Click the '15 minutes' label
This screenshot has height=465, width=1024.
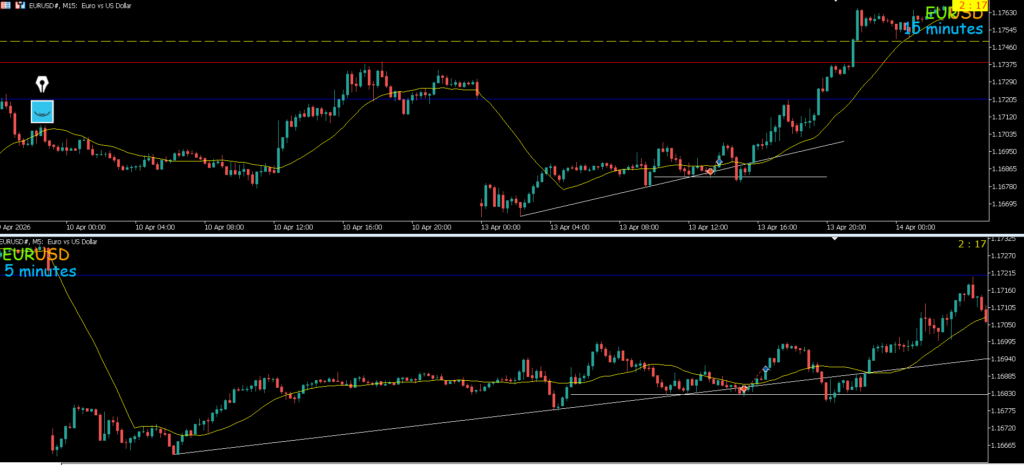[943, 29]
